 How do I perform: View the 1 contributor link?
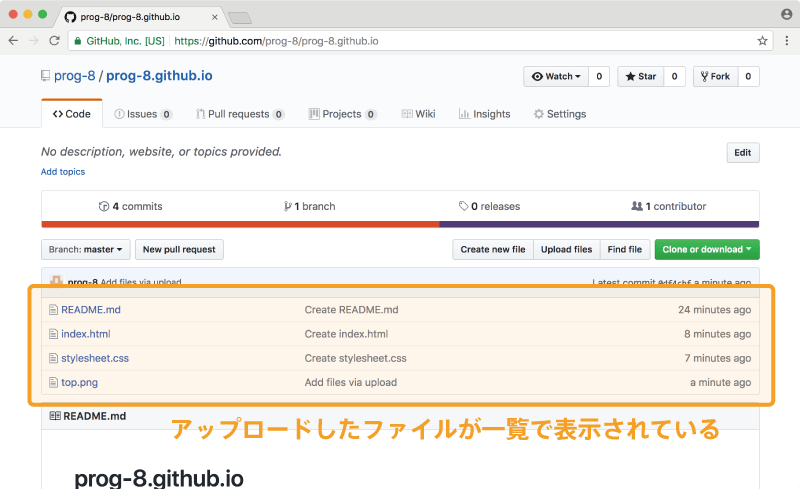668,206
